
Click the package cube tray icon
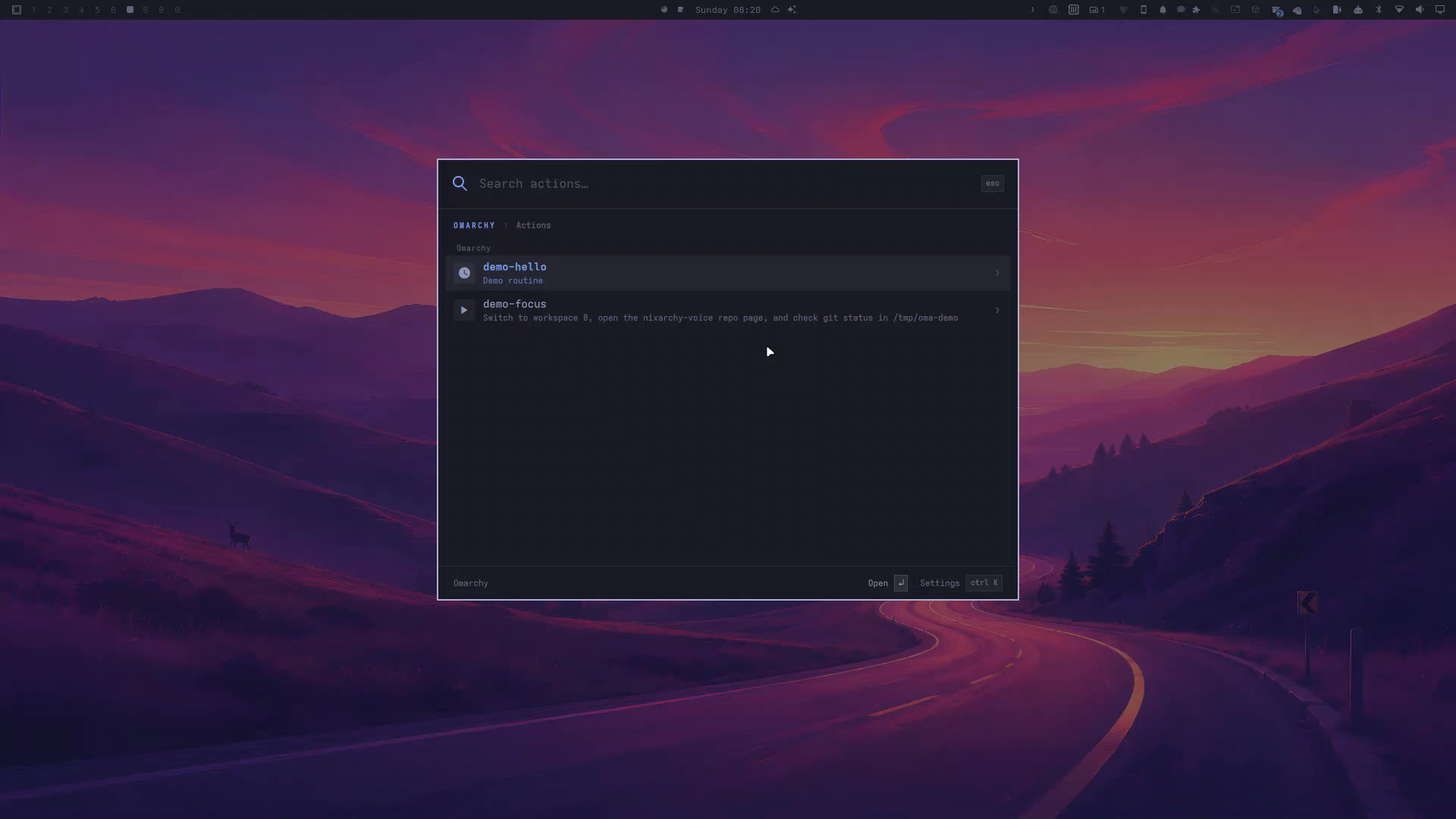pyautogui.click(x=1255, y=10)
